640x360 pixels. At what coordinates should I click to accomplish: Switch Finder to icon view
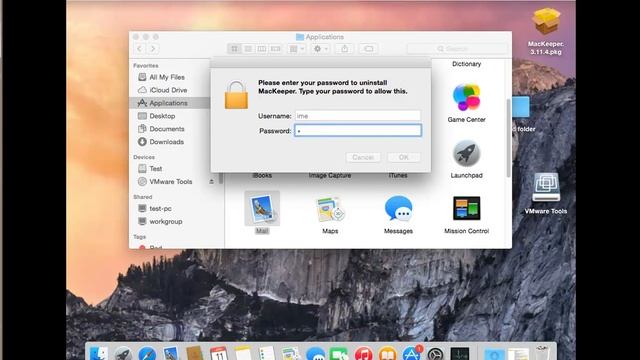pyautogui.click(x=234, y=49)
